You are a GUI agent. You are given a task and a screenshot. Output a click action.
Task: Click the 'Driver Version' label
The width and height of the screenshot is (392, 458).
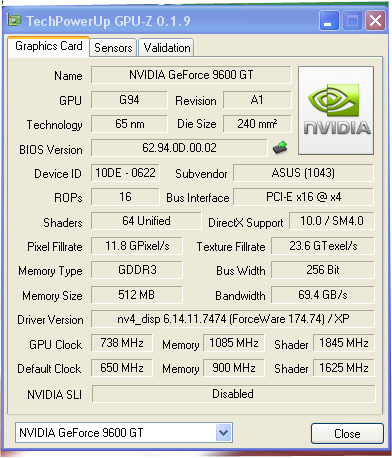tap(50, 320)
